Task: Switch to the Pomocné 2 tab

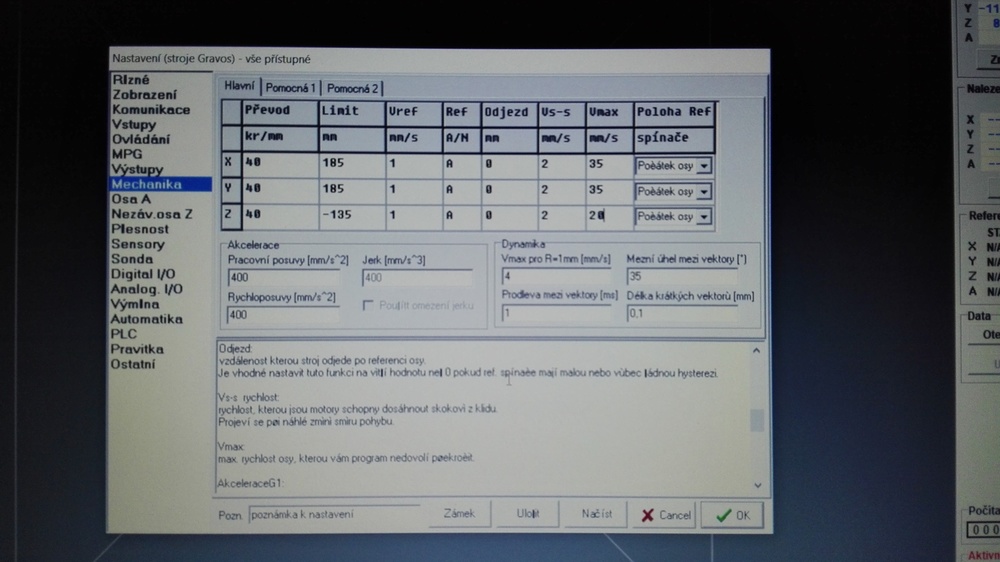Action: click(353, 88)
